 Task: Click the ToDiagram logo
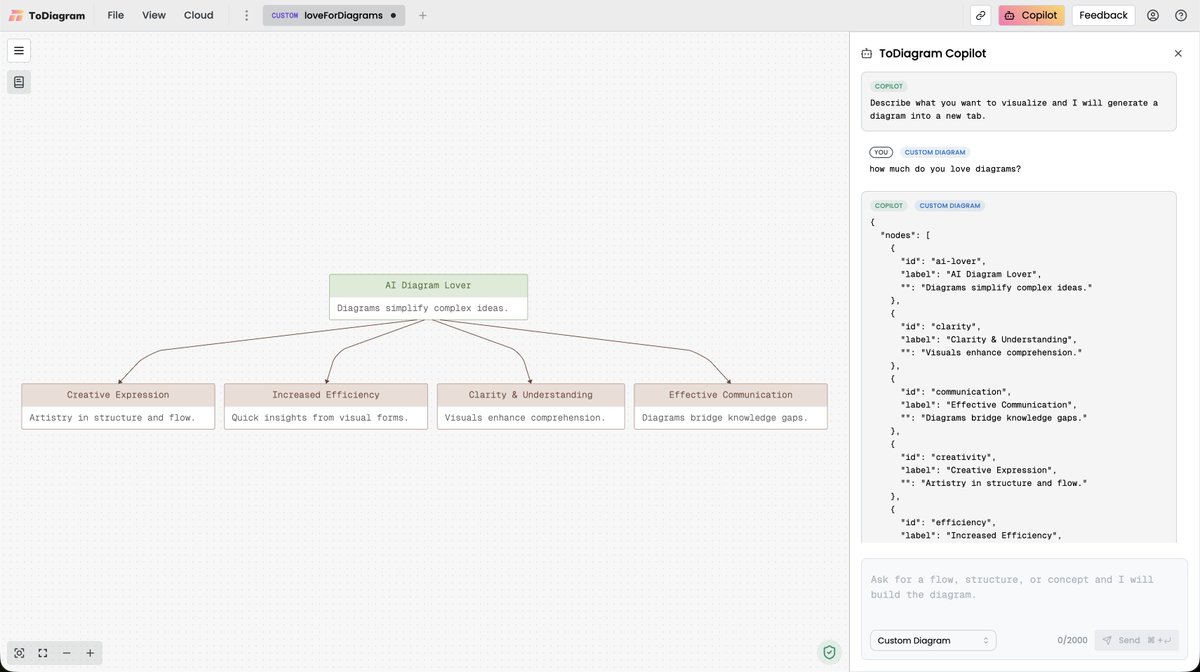point(47,15)
